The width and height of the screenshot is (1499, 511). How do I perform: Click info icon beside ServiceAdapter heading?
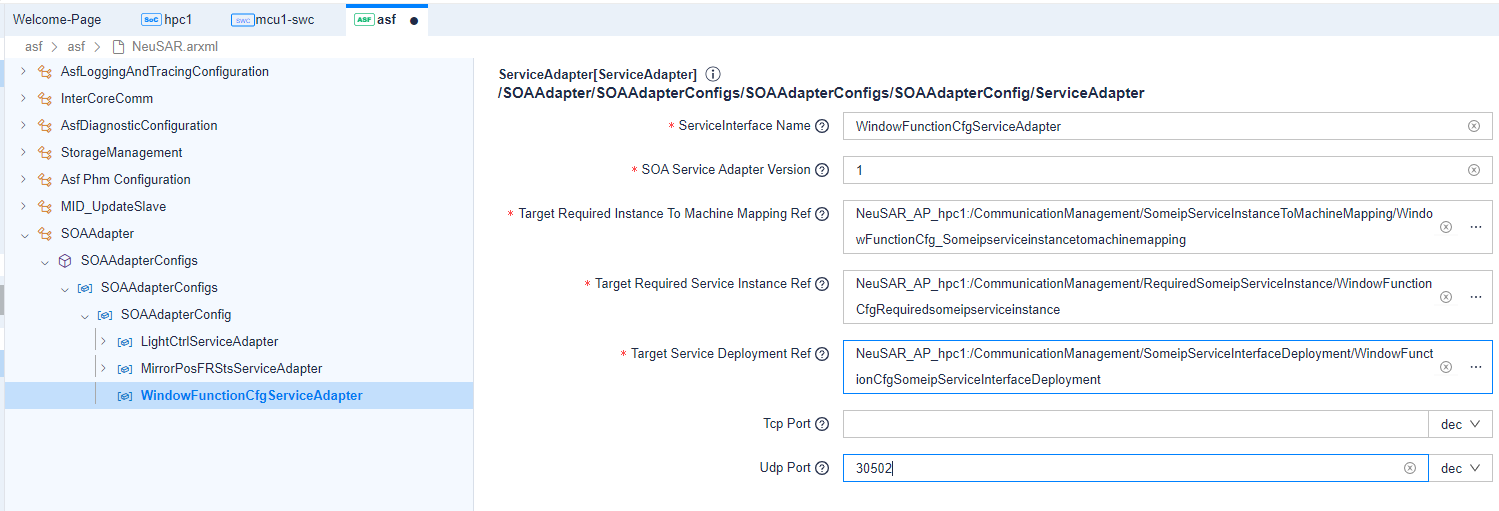713,75
